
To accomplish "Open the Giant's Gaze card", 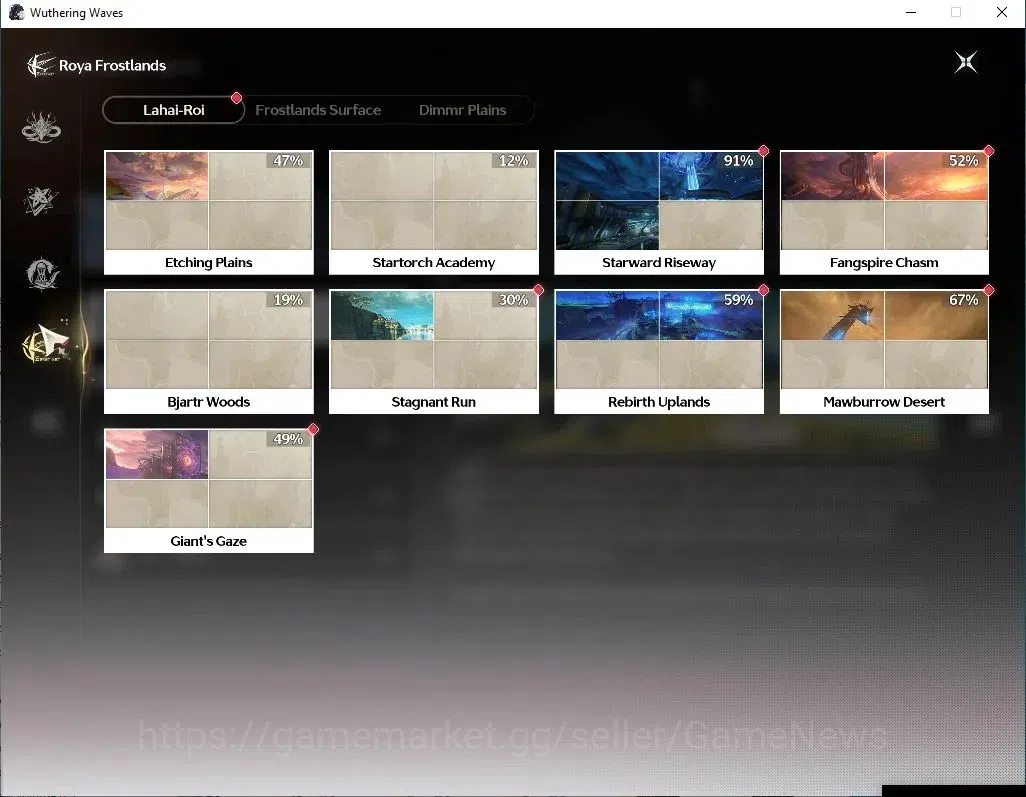I will coord(209,491).
